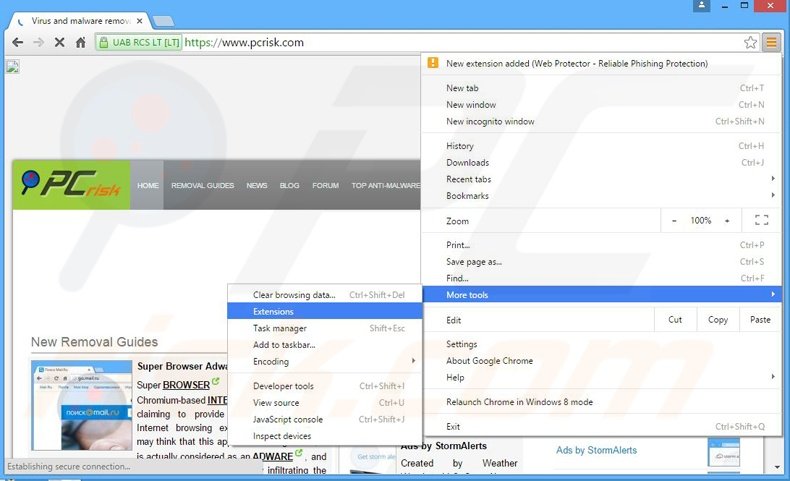Click the Ads by StormAlerts thumbnail image
Screen dimensions: 790x481
point(723,452)
